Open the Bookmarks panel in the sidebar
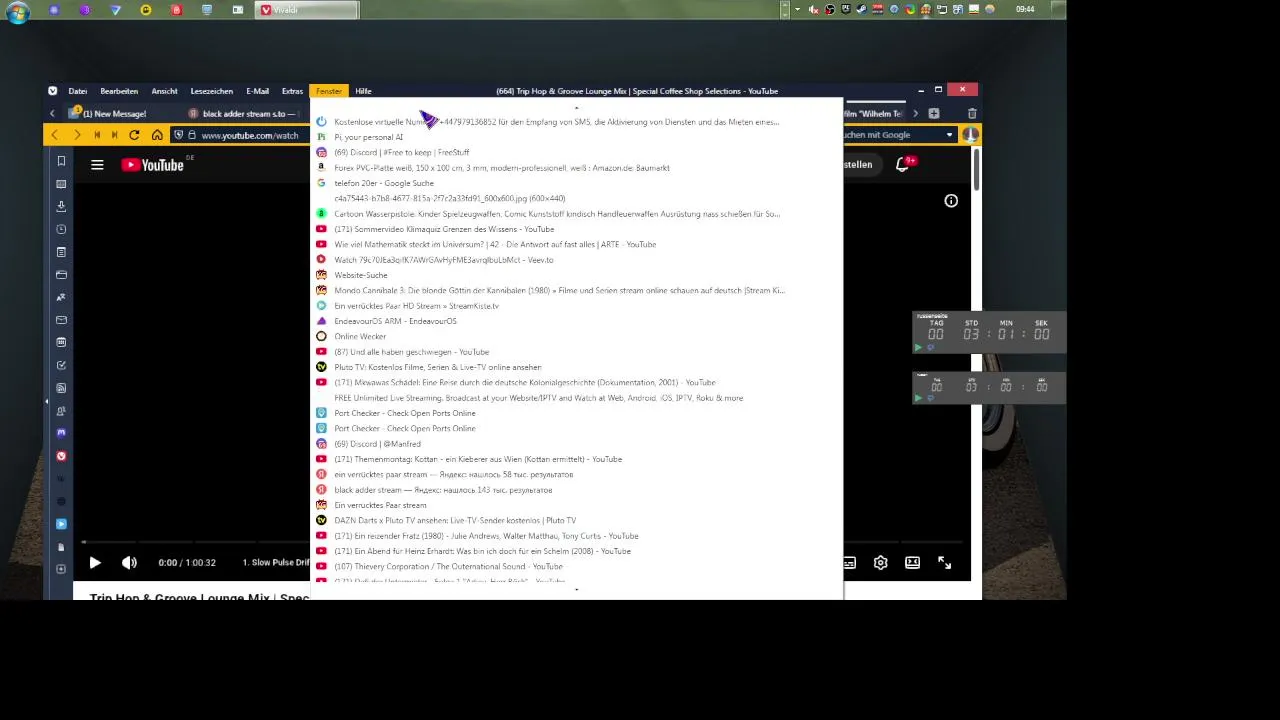1280x720 pixels. (x=61, y=161)
